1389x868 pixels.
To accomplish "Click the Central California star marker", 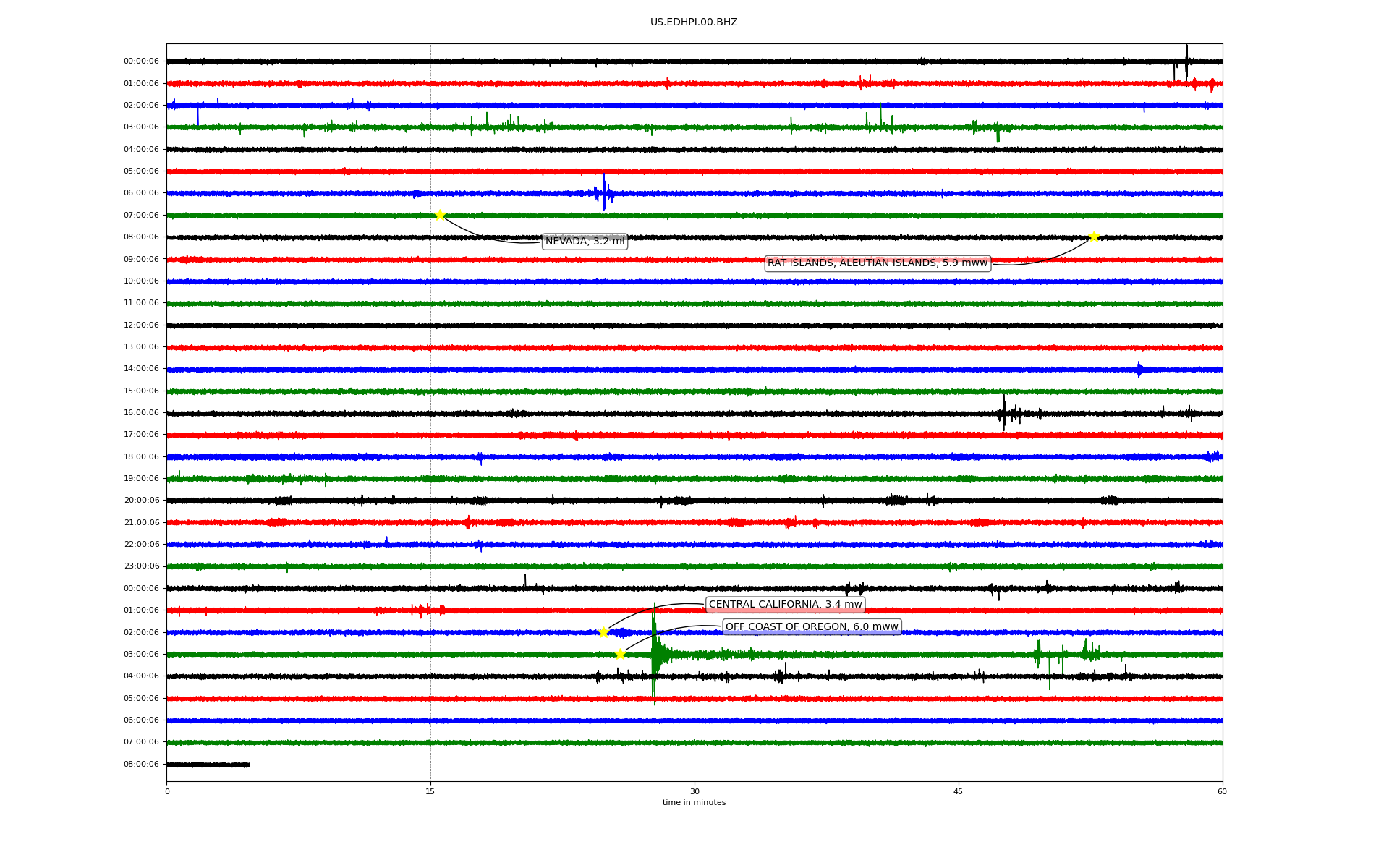I will coord(604,632).
